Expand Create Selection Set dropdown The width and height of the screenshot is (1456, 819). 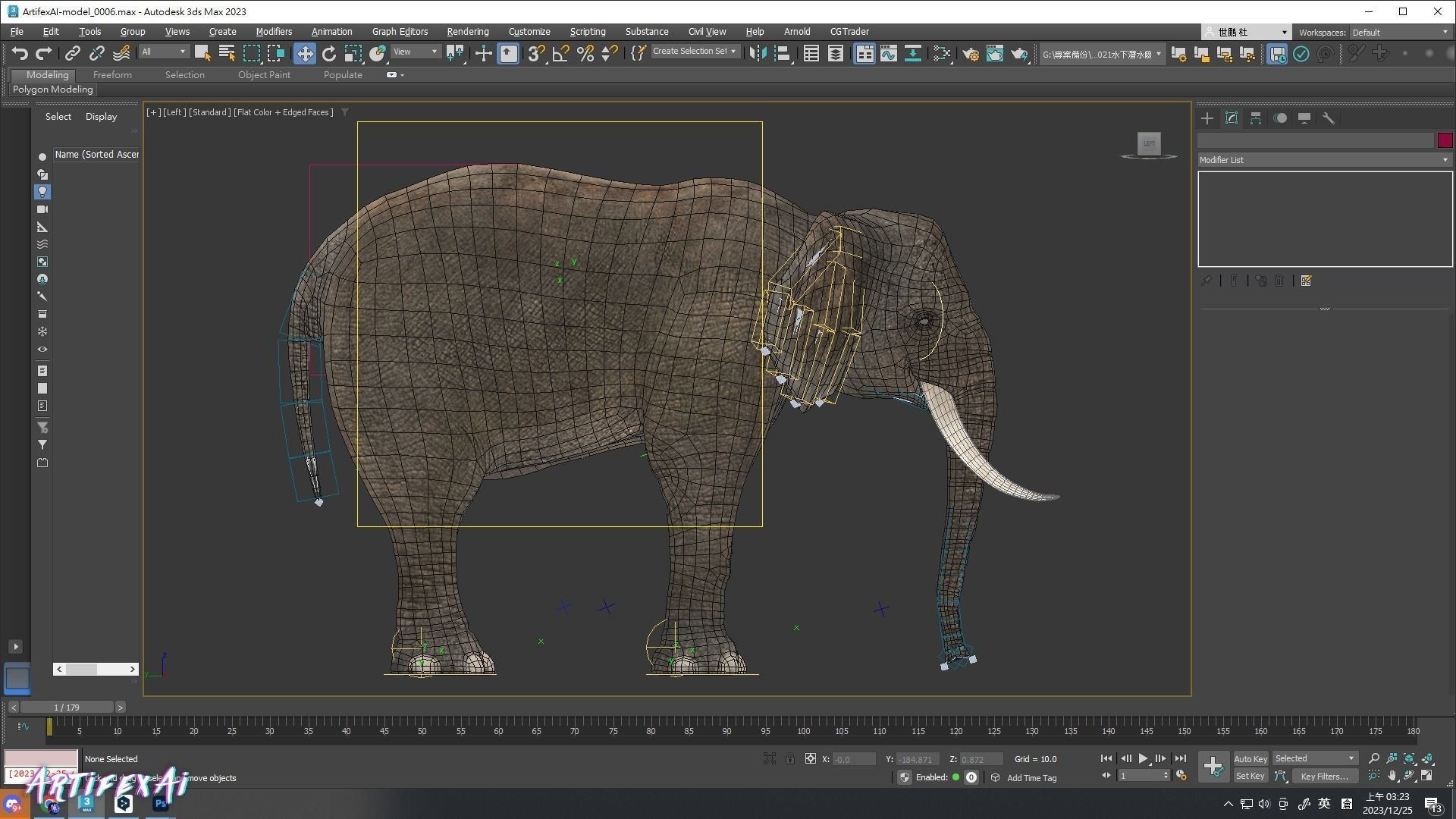pyautogui.click(x=695, y=51)
